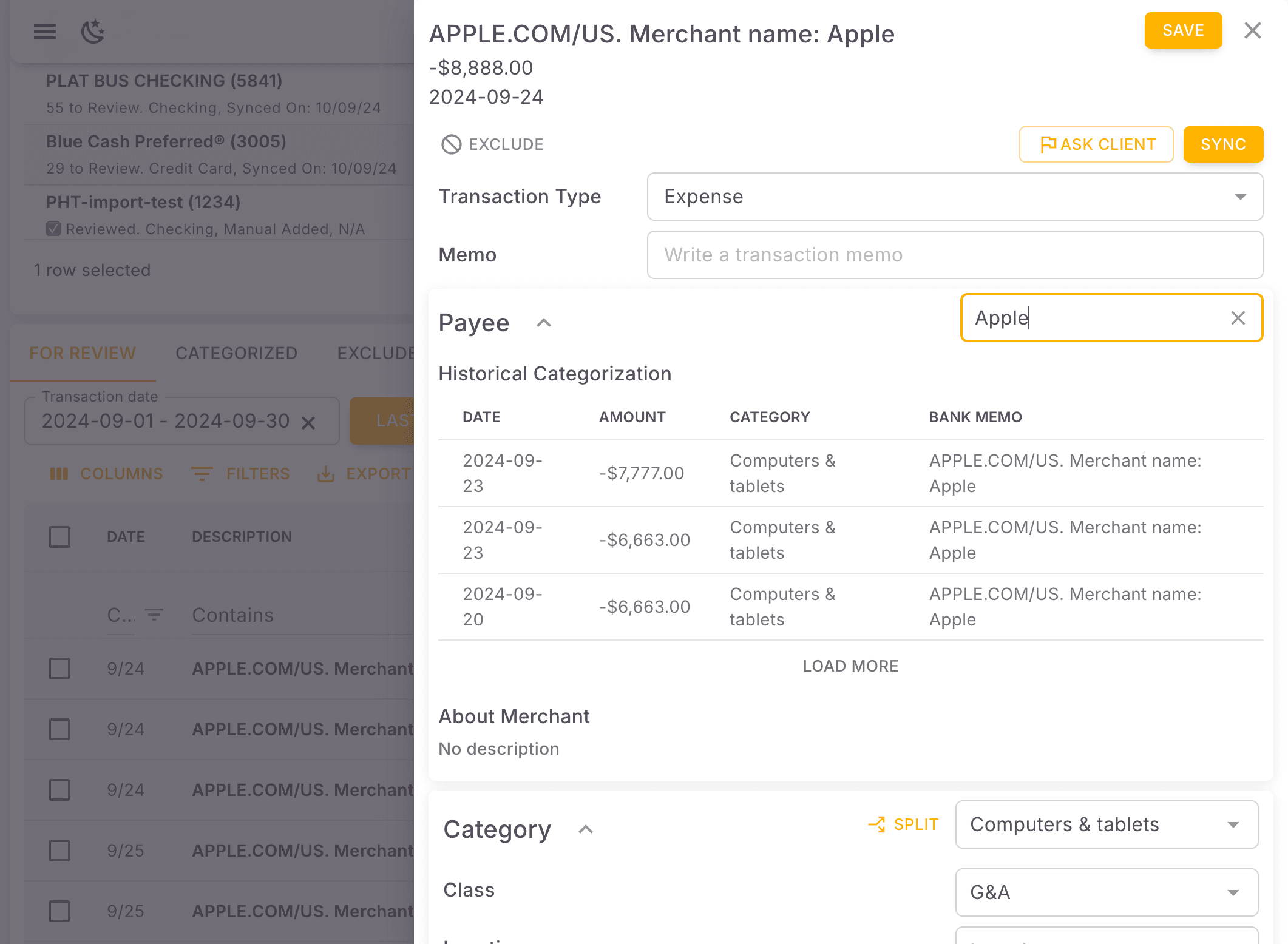The image size is (1288, 944).
Task: Split the transaction category
Action: click(x=903, y=824)
